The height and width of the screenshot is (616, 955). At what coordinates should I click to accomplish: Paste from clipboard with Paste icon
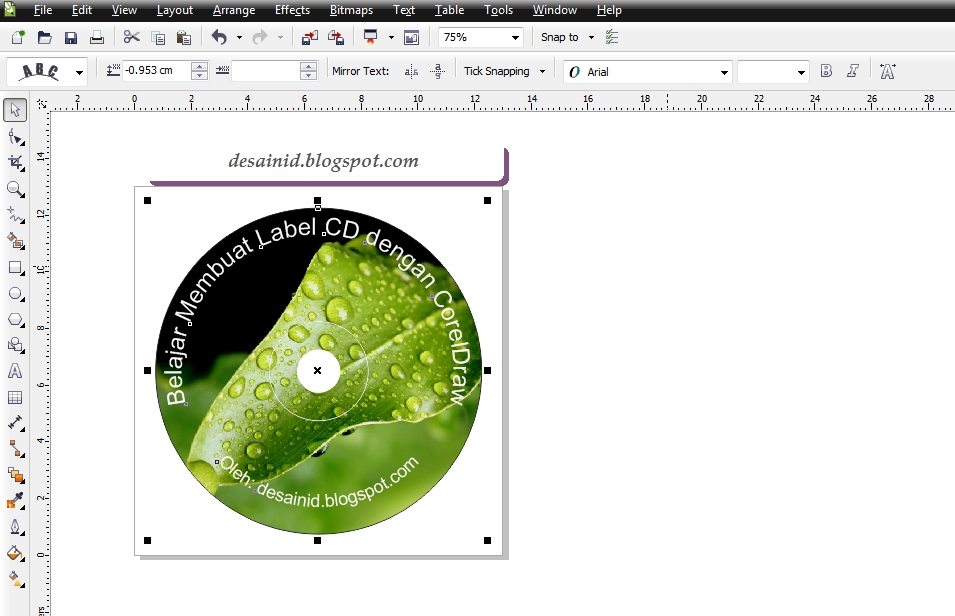[184, 38]
